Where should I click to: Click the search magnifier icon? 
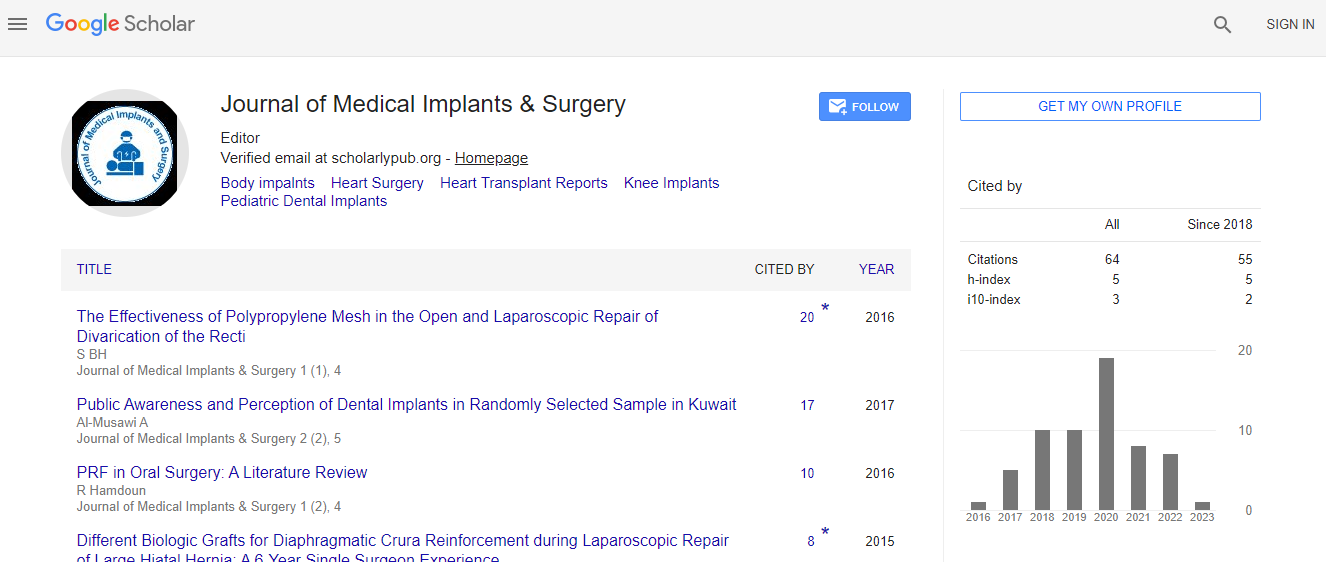coord(1222,25)
